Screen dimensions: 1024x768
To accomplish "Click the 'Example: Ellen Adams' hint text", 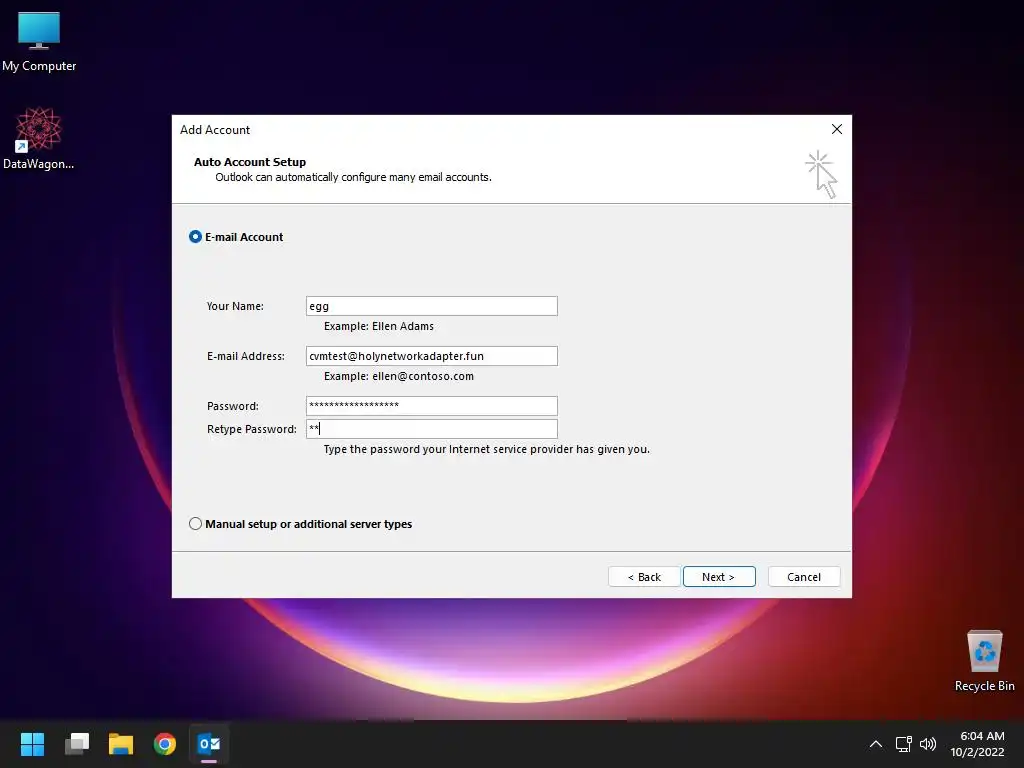I will pyautogui.click(x=379, y=326).
